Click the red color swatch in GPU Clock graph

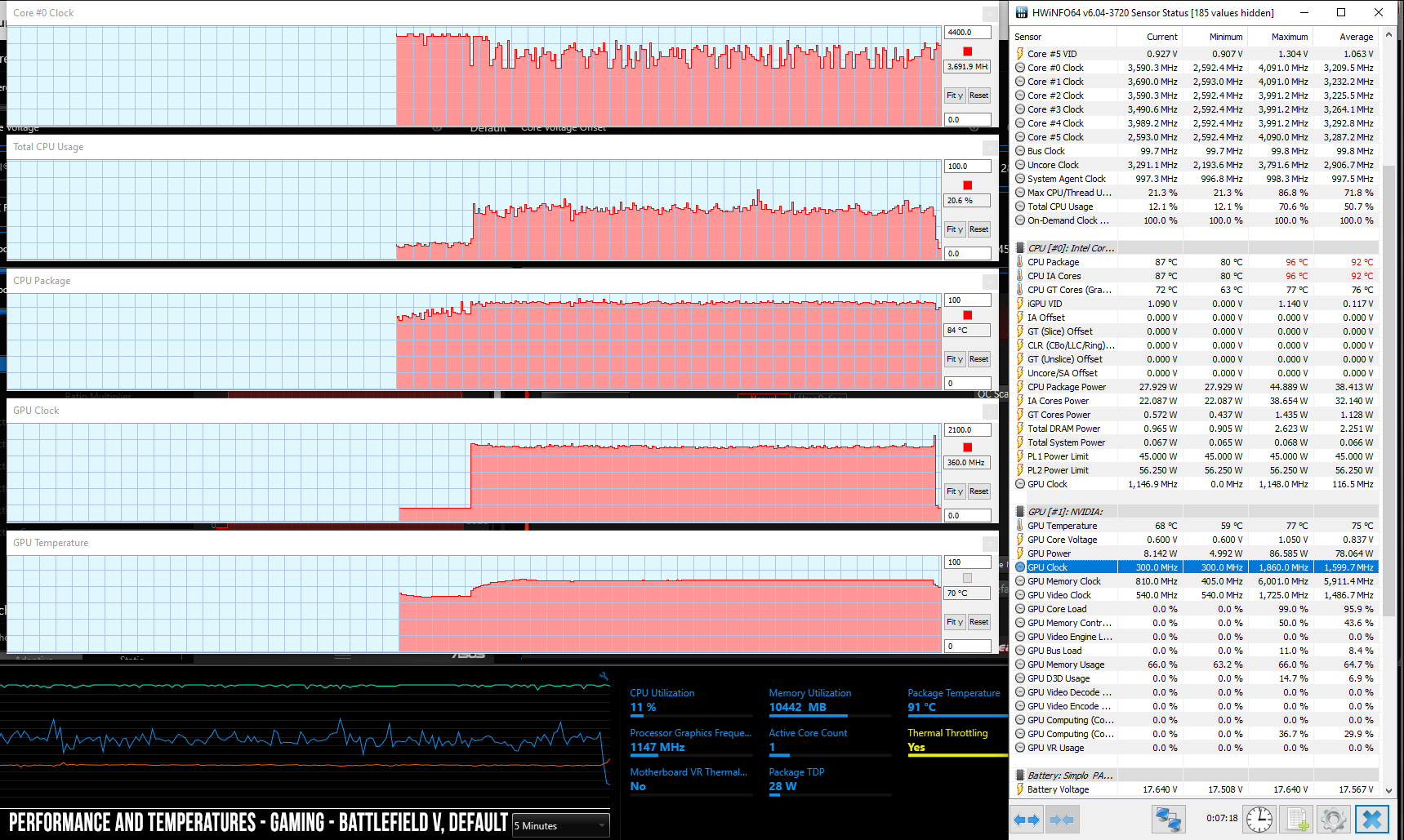click(968, 447)
